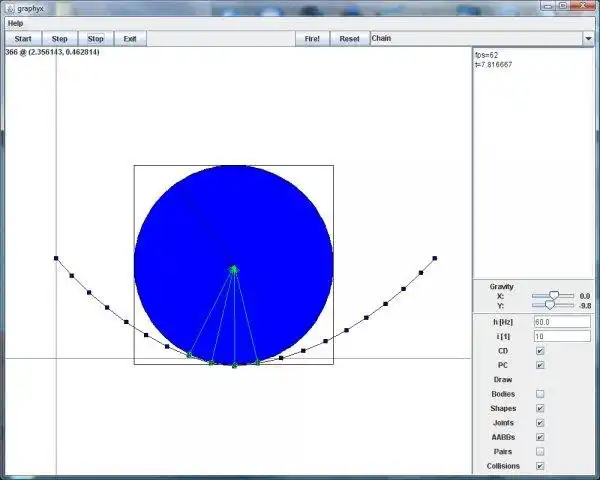The width and height of the screenshot is (600, 480).
Task: Click the Gravity X value 0.0
Action: pos(585,296)
